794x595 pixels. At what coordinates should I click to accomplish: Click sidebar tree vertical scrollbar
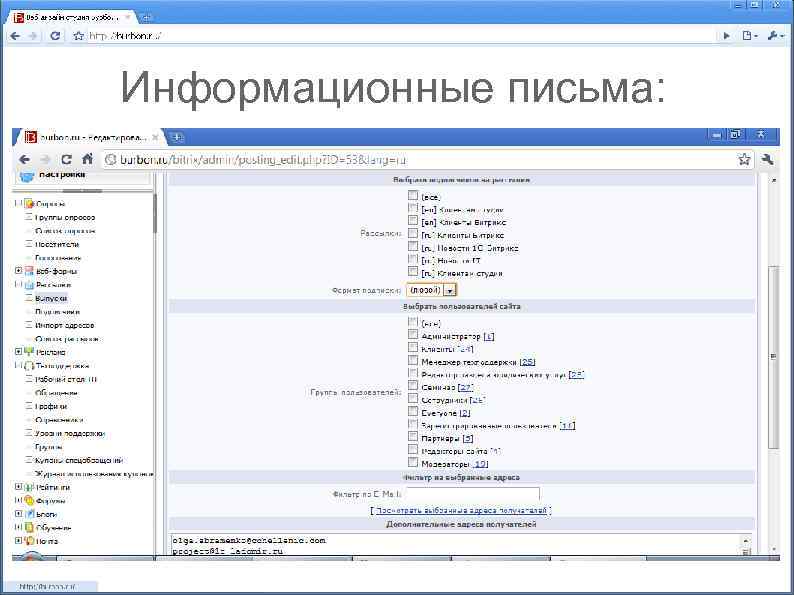point(155,213)
